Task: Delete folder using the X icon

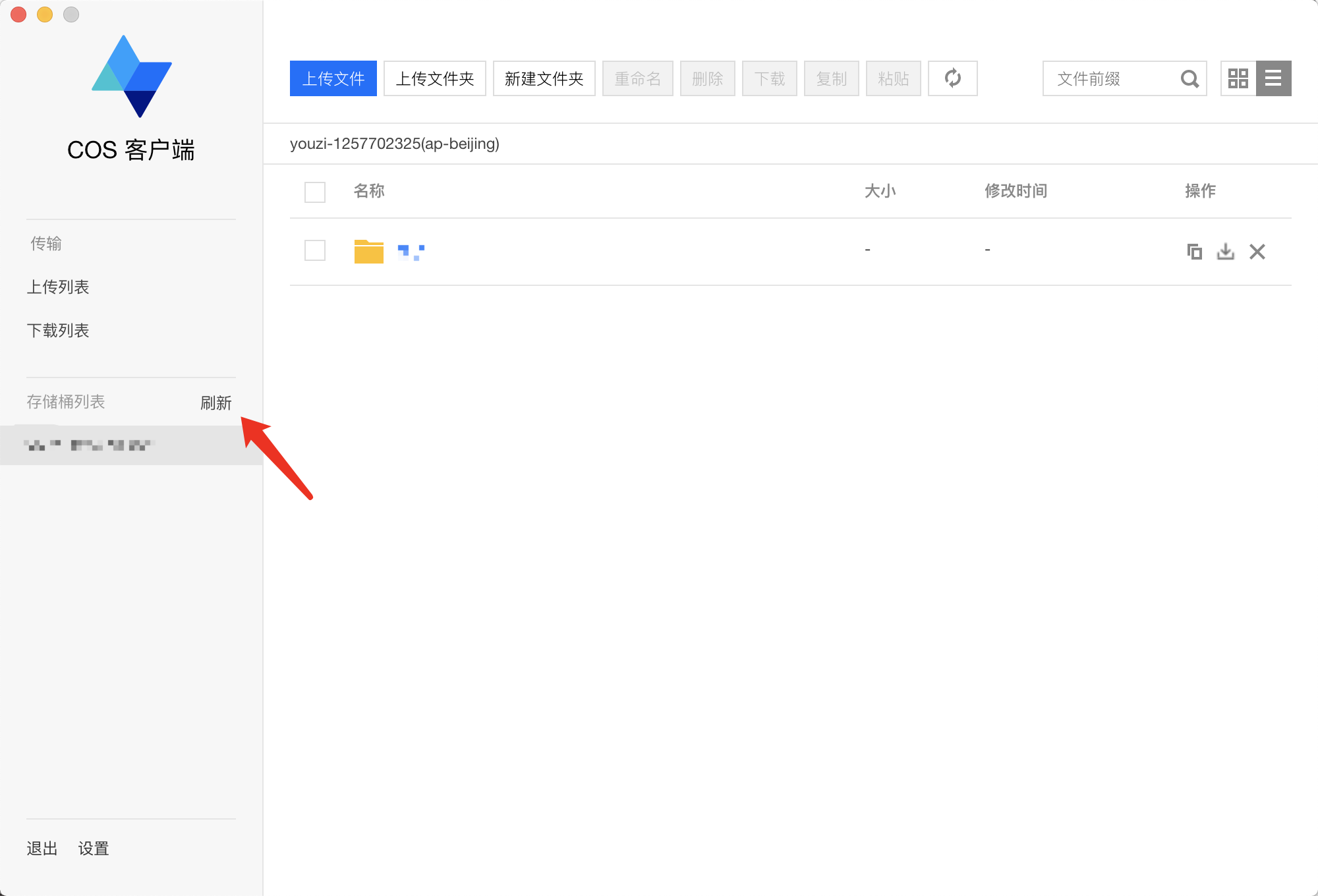Action: tap(1257, 251)
